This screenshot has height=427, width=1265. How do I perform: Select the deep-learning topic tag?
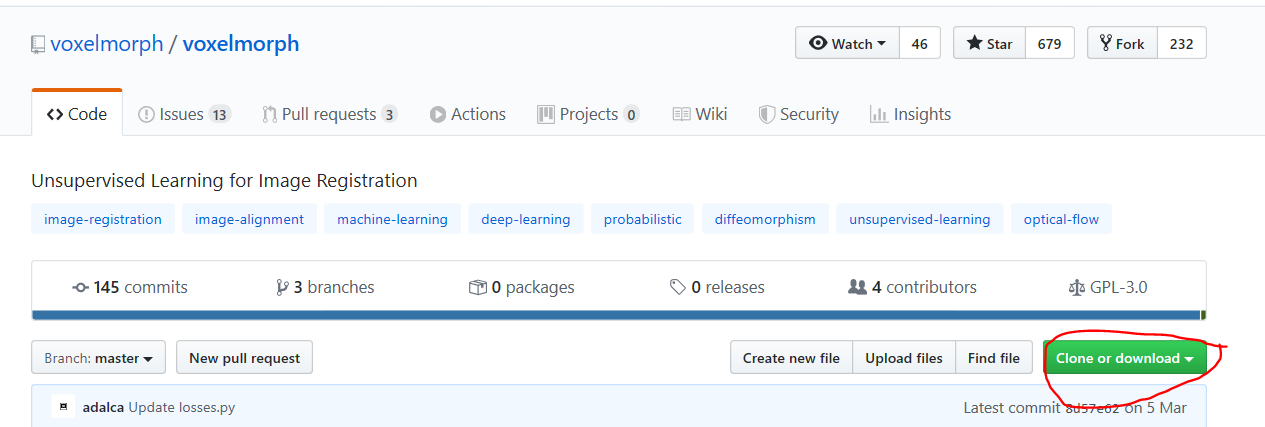pyautogui.click(x=525, y=219)
